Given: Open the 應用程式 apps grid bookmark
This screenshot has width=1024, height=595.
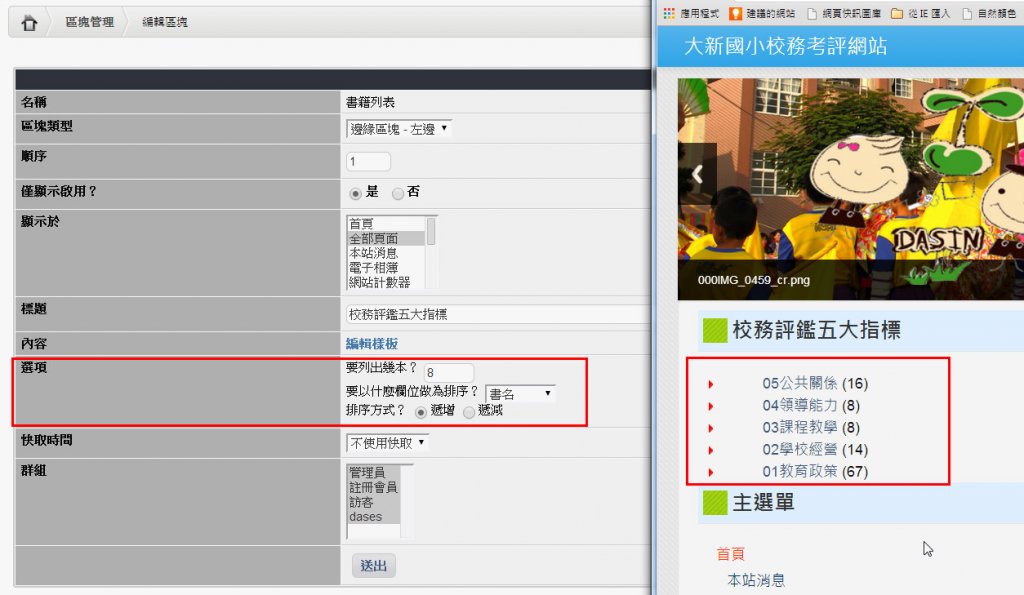Looking at the screenshot, I should click(x=669, y=13).
